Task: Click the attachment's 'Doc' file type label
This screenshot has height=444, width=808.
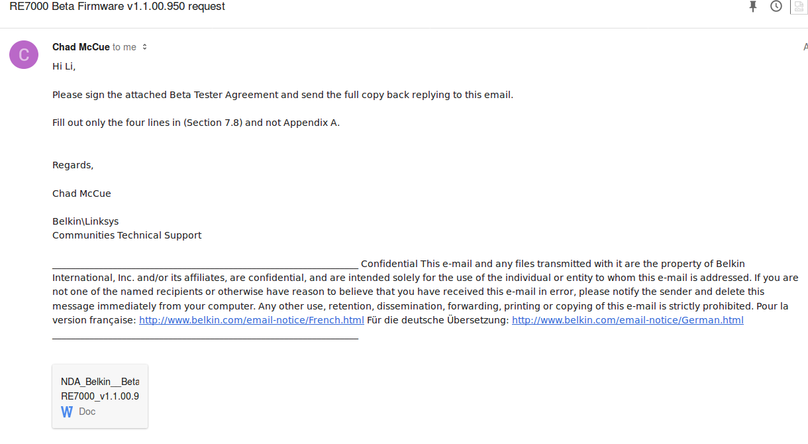Action: click(x=87, y=411)
